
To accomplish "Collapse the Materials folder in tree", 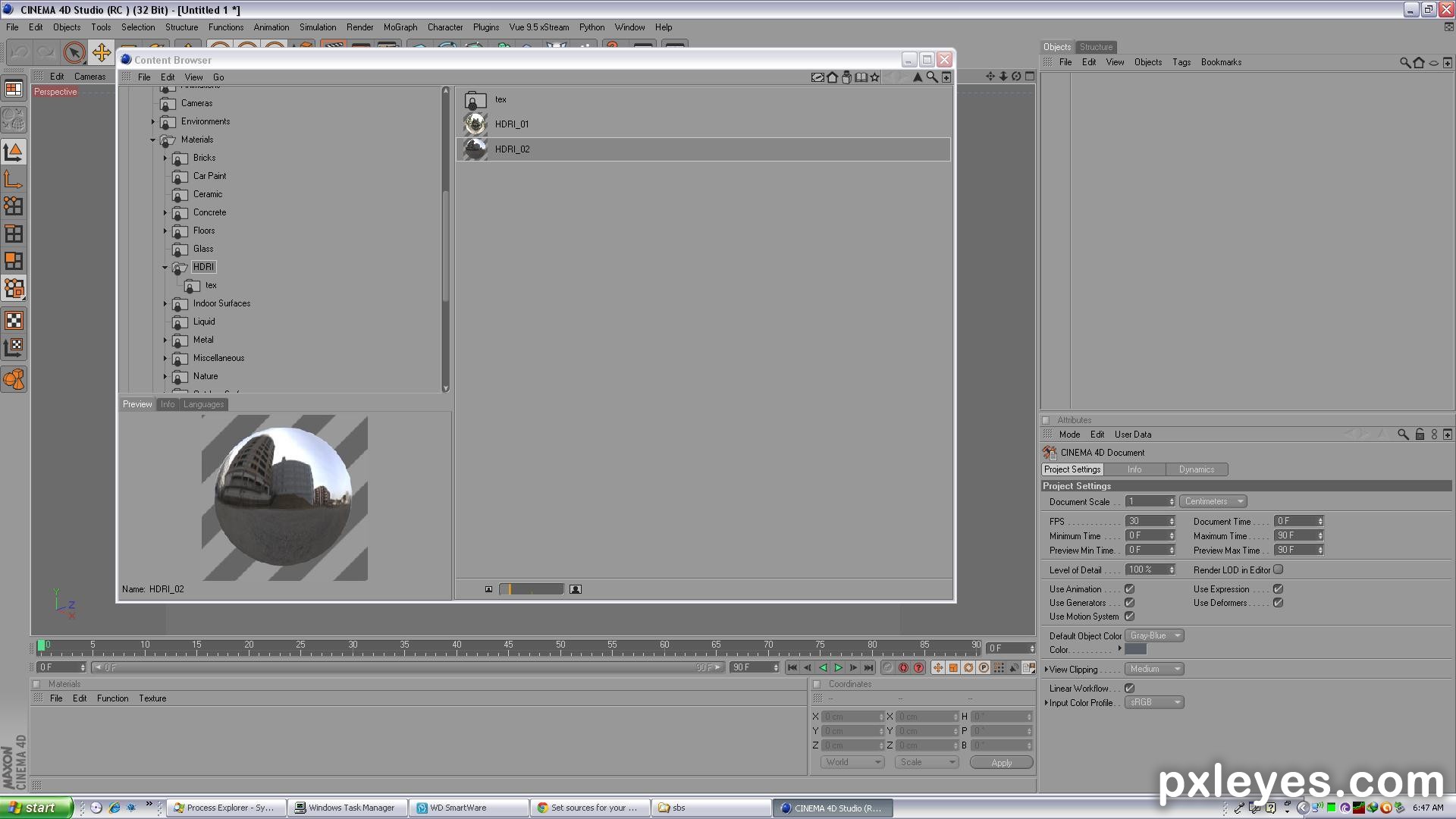I will tap(152, 140).
